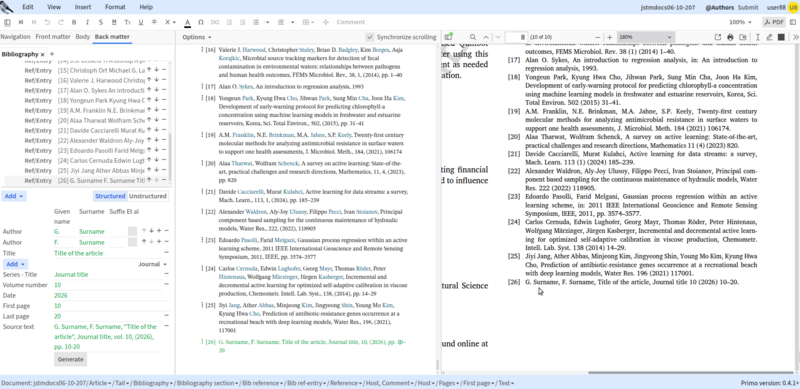
Task: Open the Journal type dropdown
Action: pyautogui.click(x=153, y=264)
